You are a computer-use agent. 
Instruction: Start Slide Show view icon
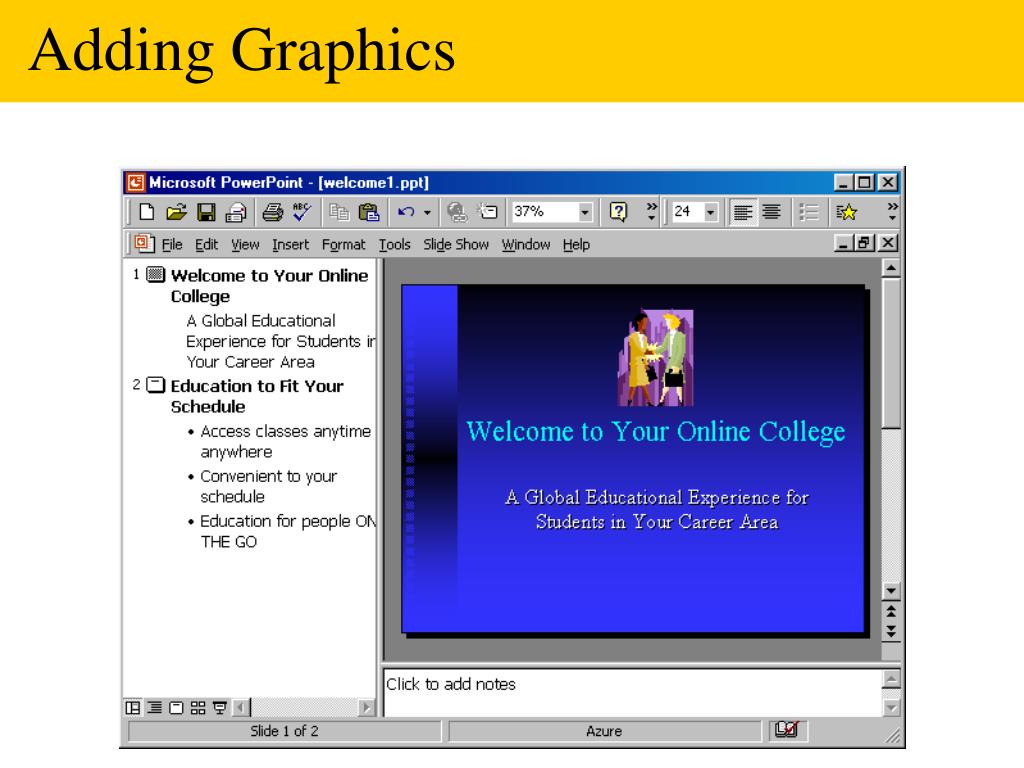[220, 708]
